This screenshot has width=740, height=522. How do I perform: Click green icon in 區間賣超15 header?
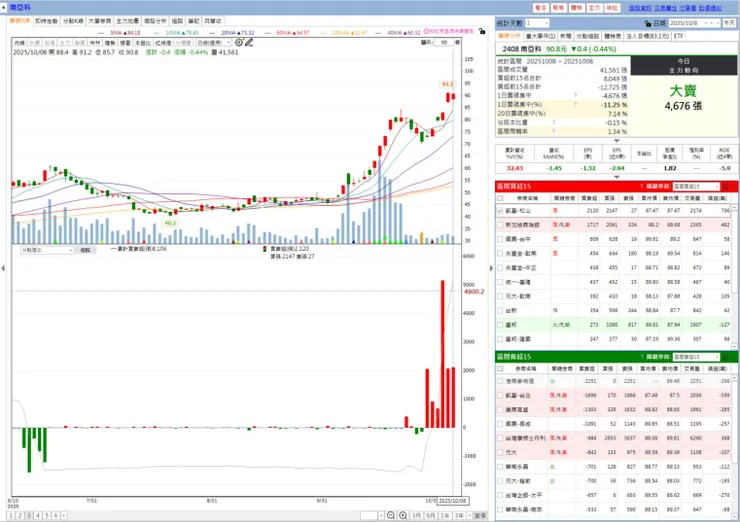coord(725,357)
